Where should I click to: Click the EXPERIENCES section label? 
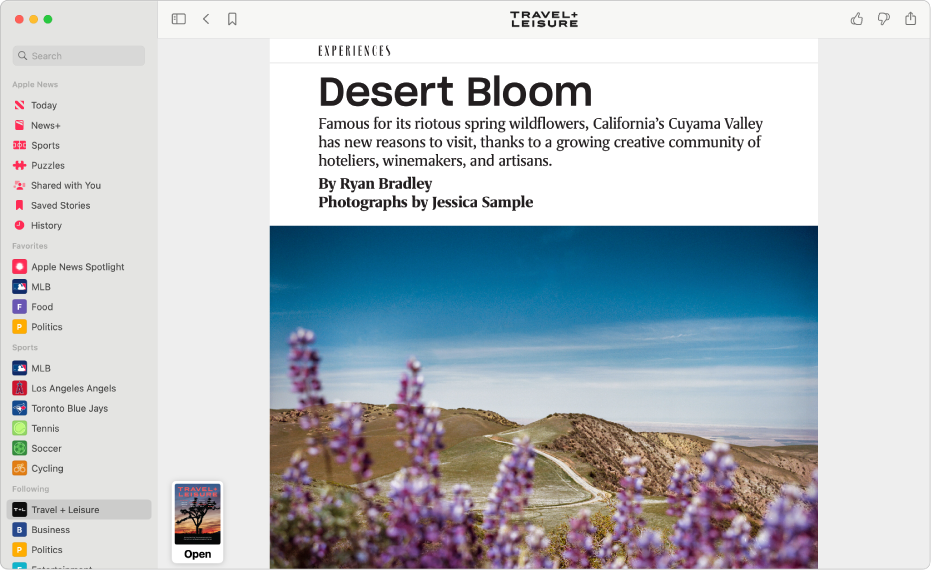click(354, 51)
